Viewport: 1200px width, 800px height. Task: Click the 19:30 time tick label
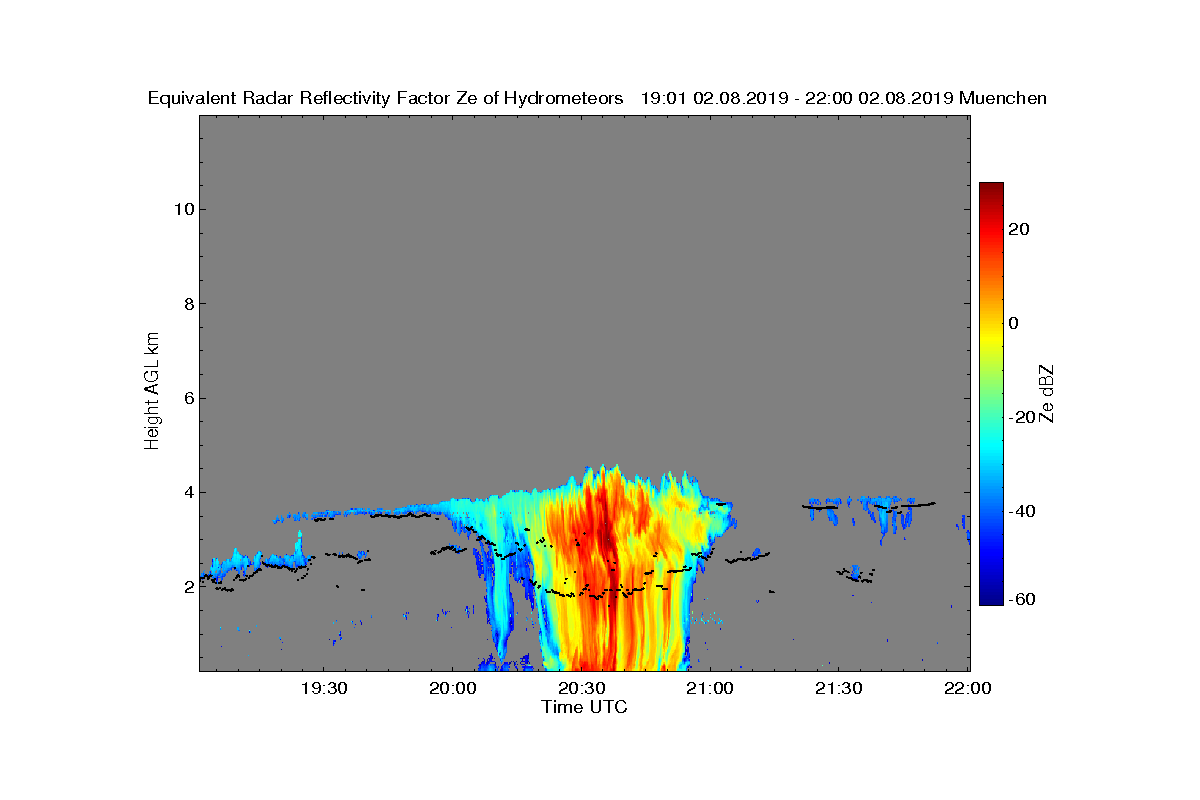(324, 688)
